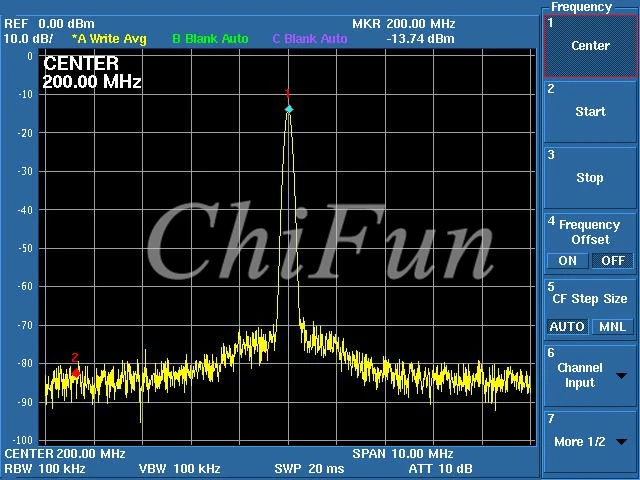Click the CF Step Size softkey label
The image size is (640, 480).
[x=590, y=299]
